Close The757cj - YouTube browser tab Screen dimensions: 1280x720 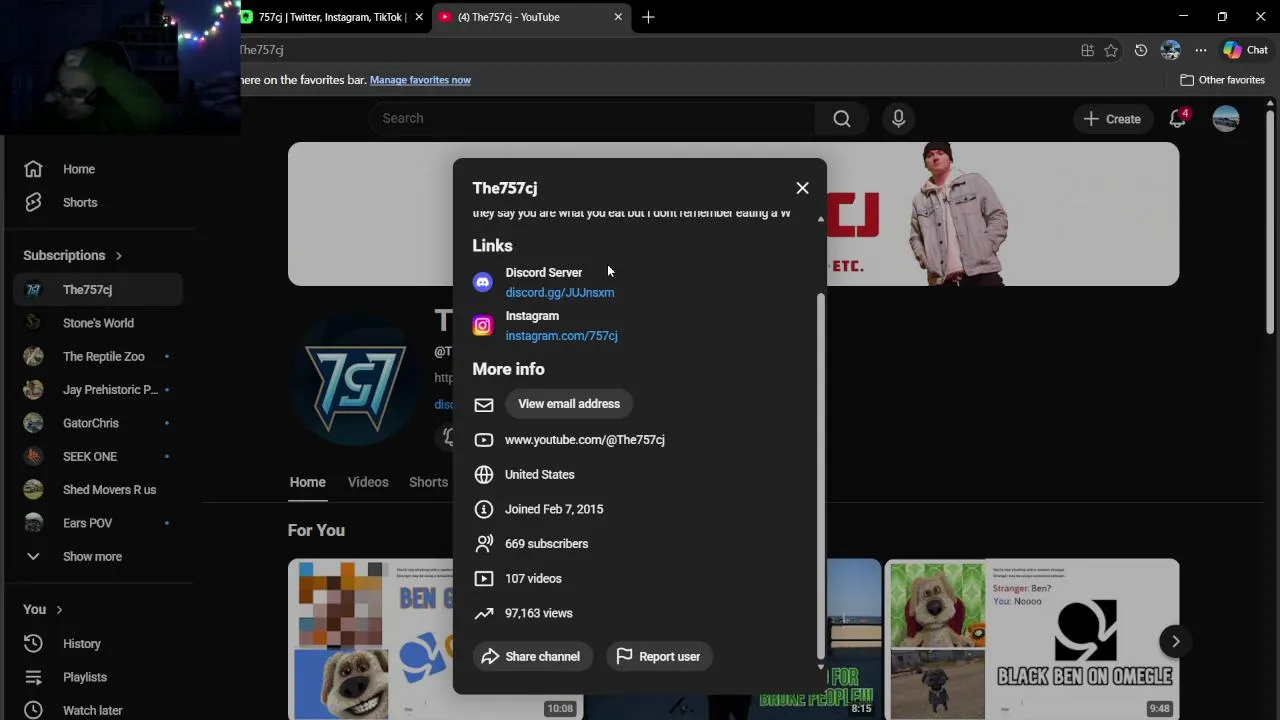point(618,17)
